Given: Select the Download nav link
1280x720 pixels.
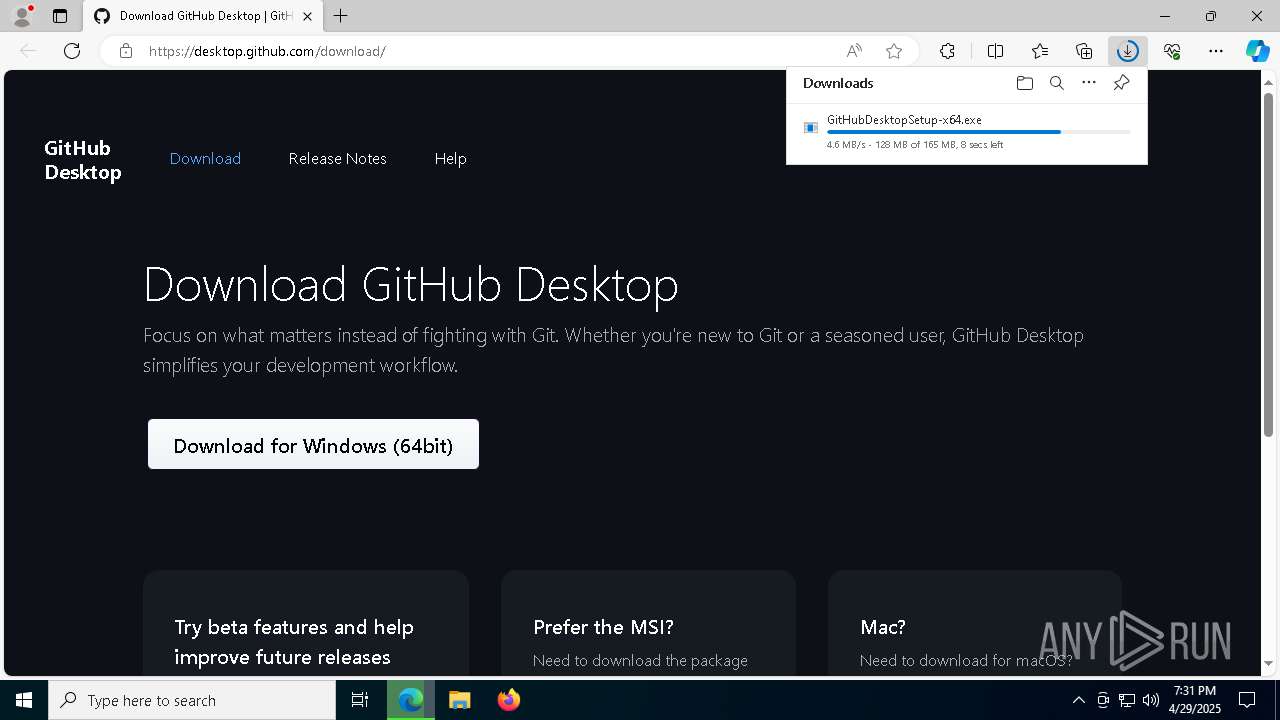Looking at the screenshot, I should (x=205, y=158).
